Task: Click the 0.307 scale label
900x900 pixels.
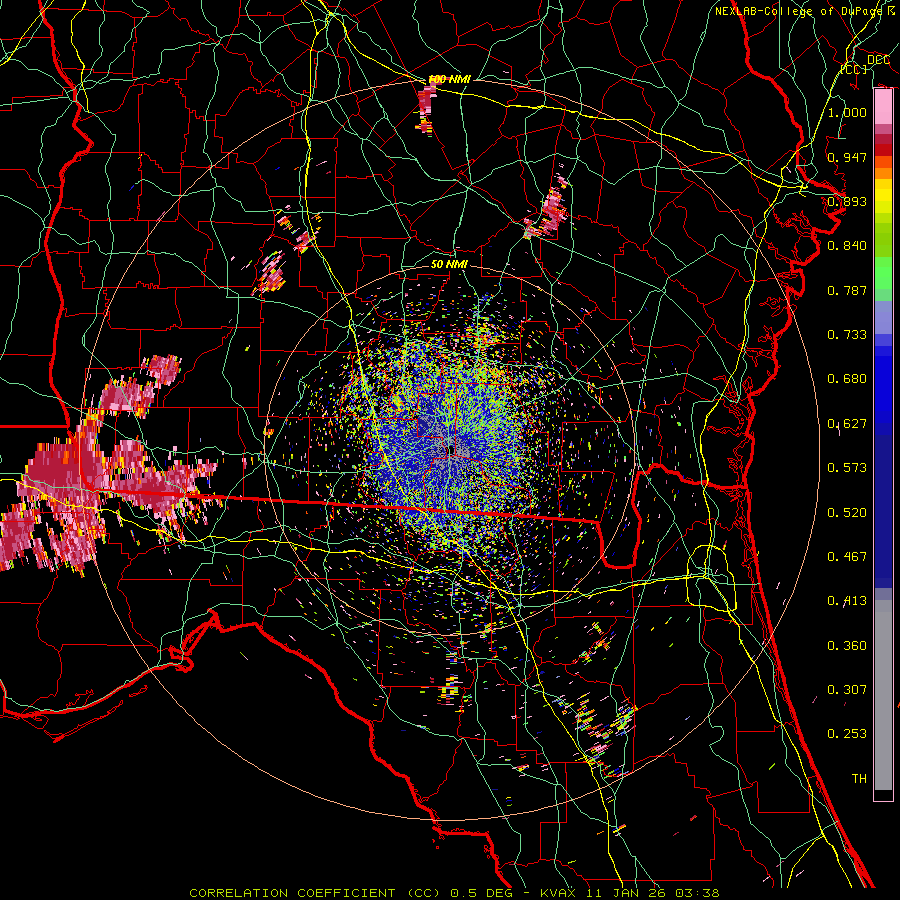Action: coord(847,690)
